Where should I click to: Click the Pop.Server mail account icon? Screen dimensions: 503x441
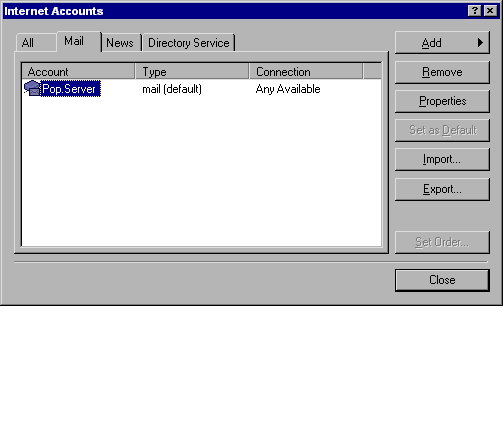[32, 89]
